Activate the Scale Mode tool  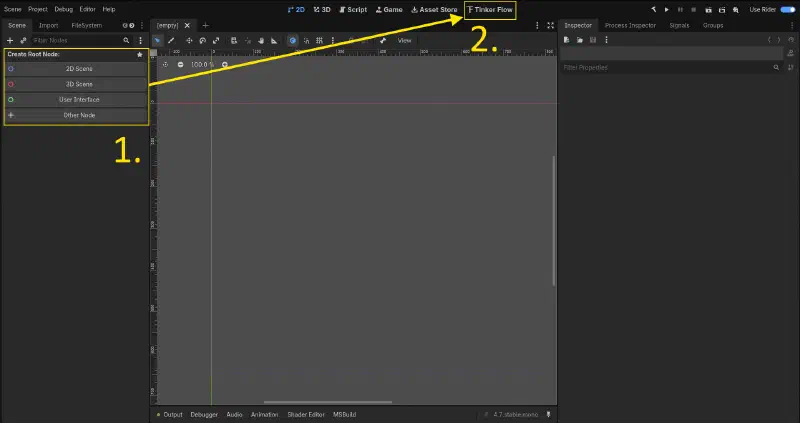click(216, 40)
